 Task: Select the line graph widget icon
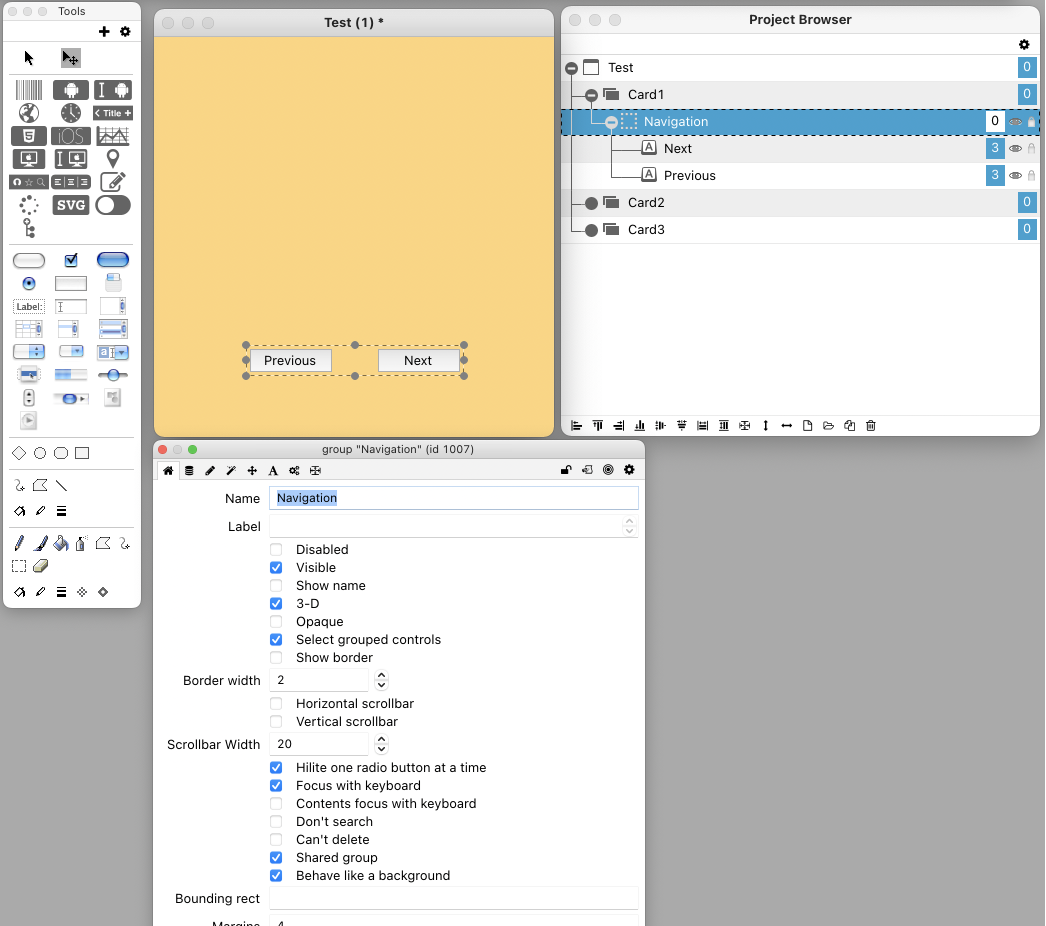[x=113, y=136]
